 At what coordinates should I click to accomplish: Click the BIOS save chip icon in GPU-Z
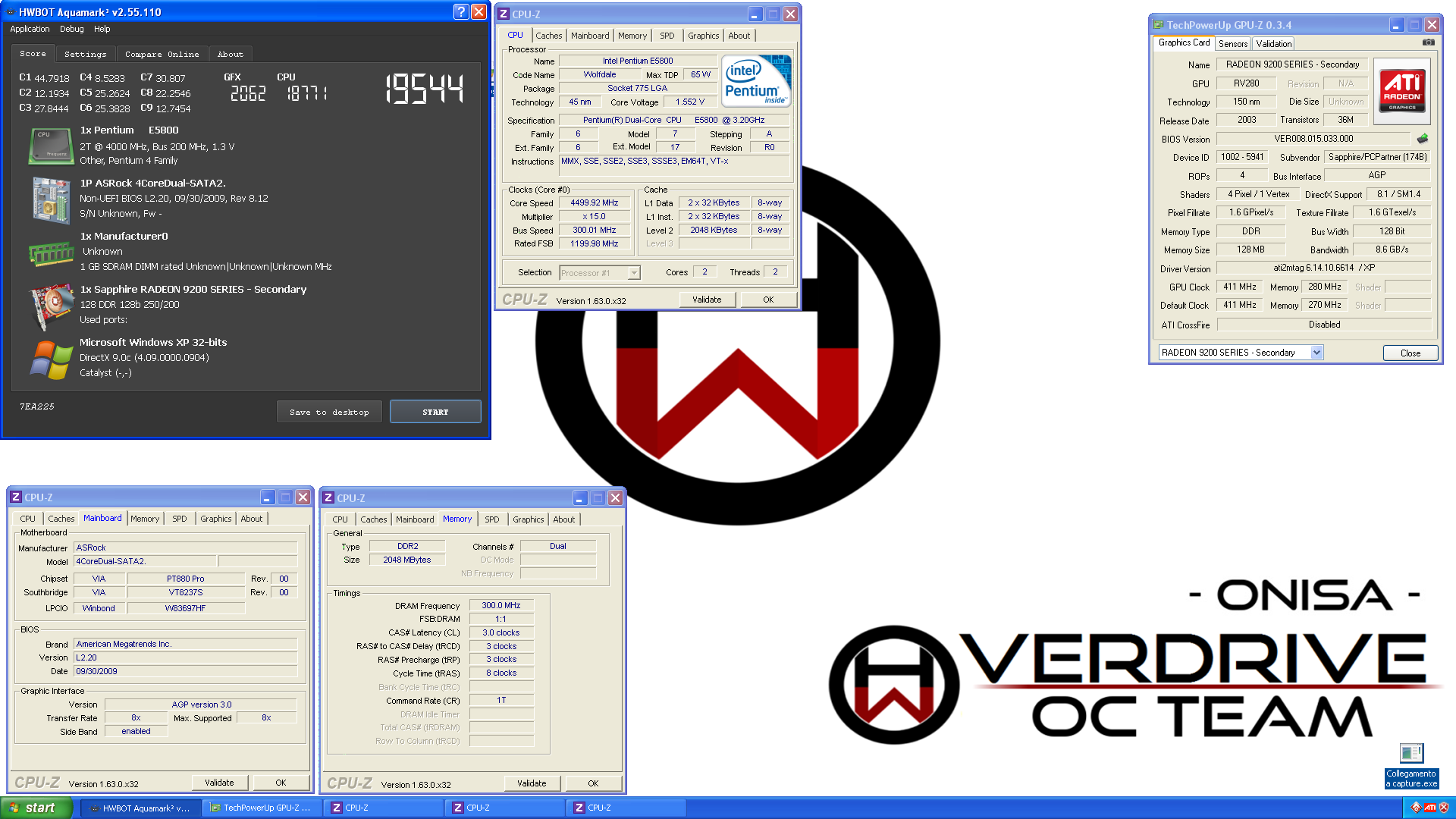pyautogui.click(x=1423, y=138)
